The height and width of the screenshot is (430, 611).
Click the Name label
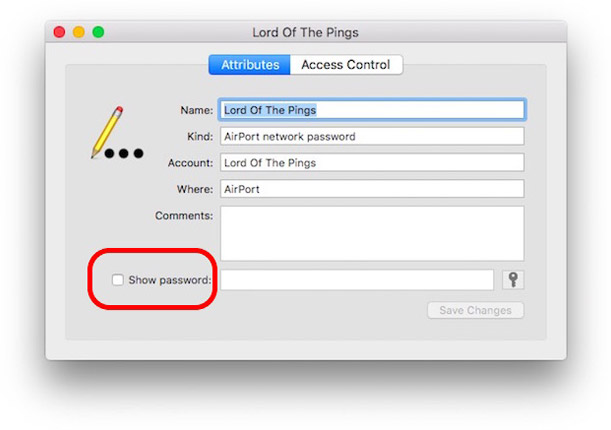click(197, 110)
